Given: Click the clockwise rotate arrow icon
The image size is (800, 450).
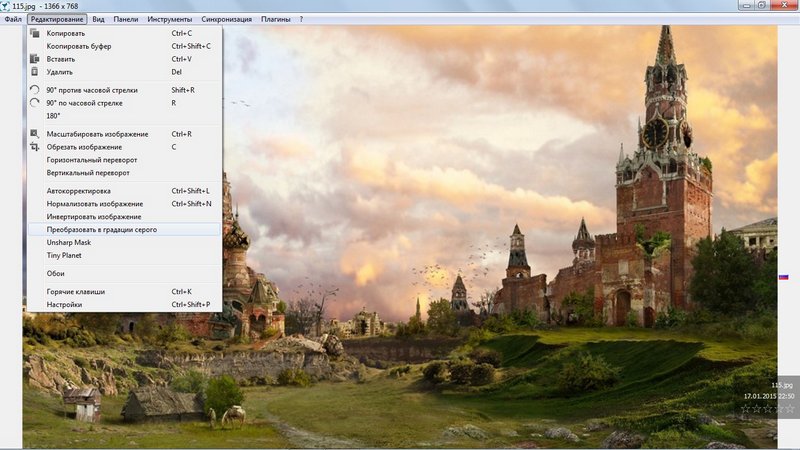Looking at the screenshot, I should click(35, 103).
